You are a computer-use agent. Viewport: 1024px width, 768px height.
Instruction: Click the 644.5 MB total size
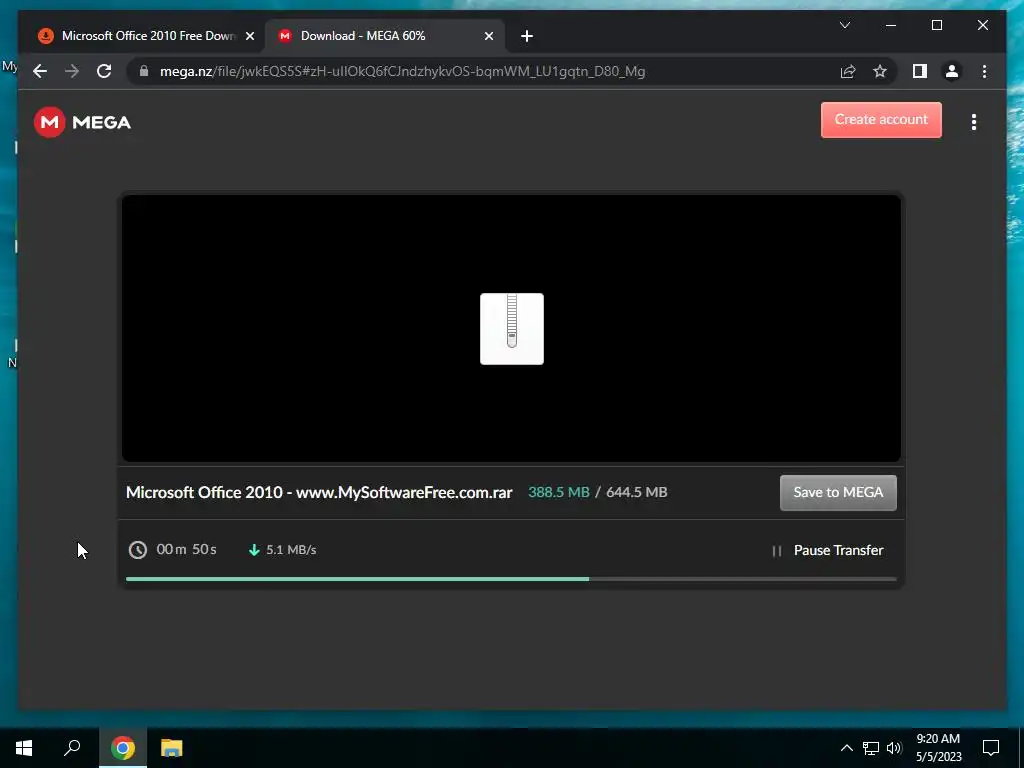coord(637,492)
